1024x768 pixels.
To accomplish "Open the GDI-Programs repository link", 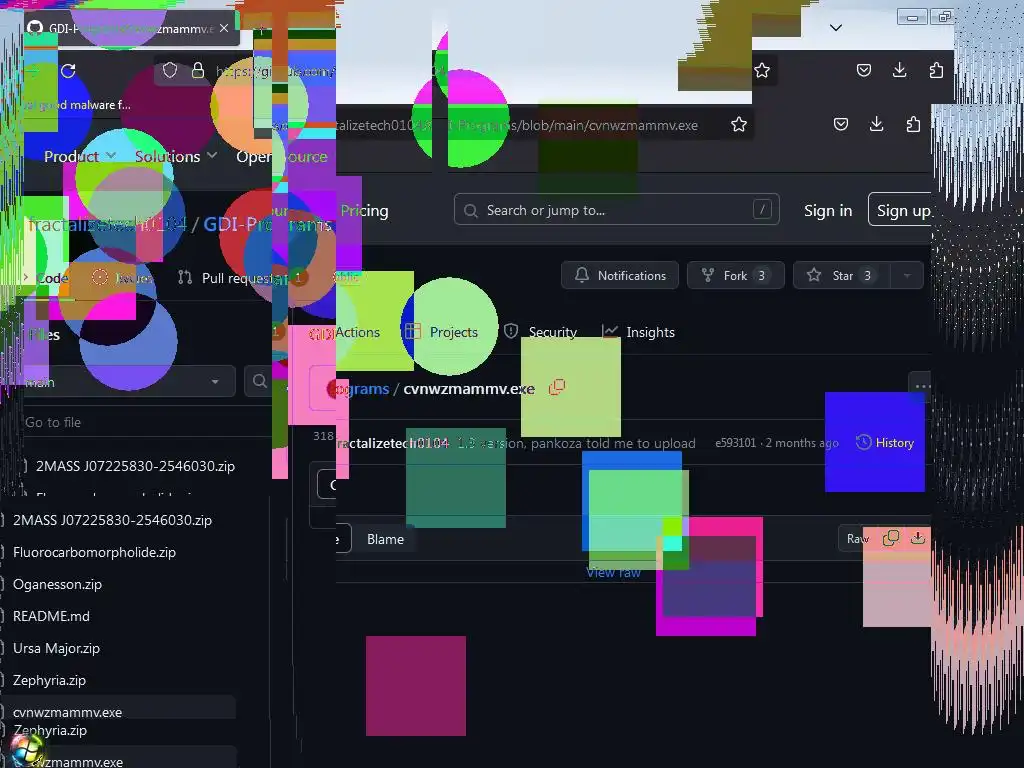I will 268,224.
